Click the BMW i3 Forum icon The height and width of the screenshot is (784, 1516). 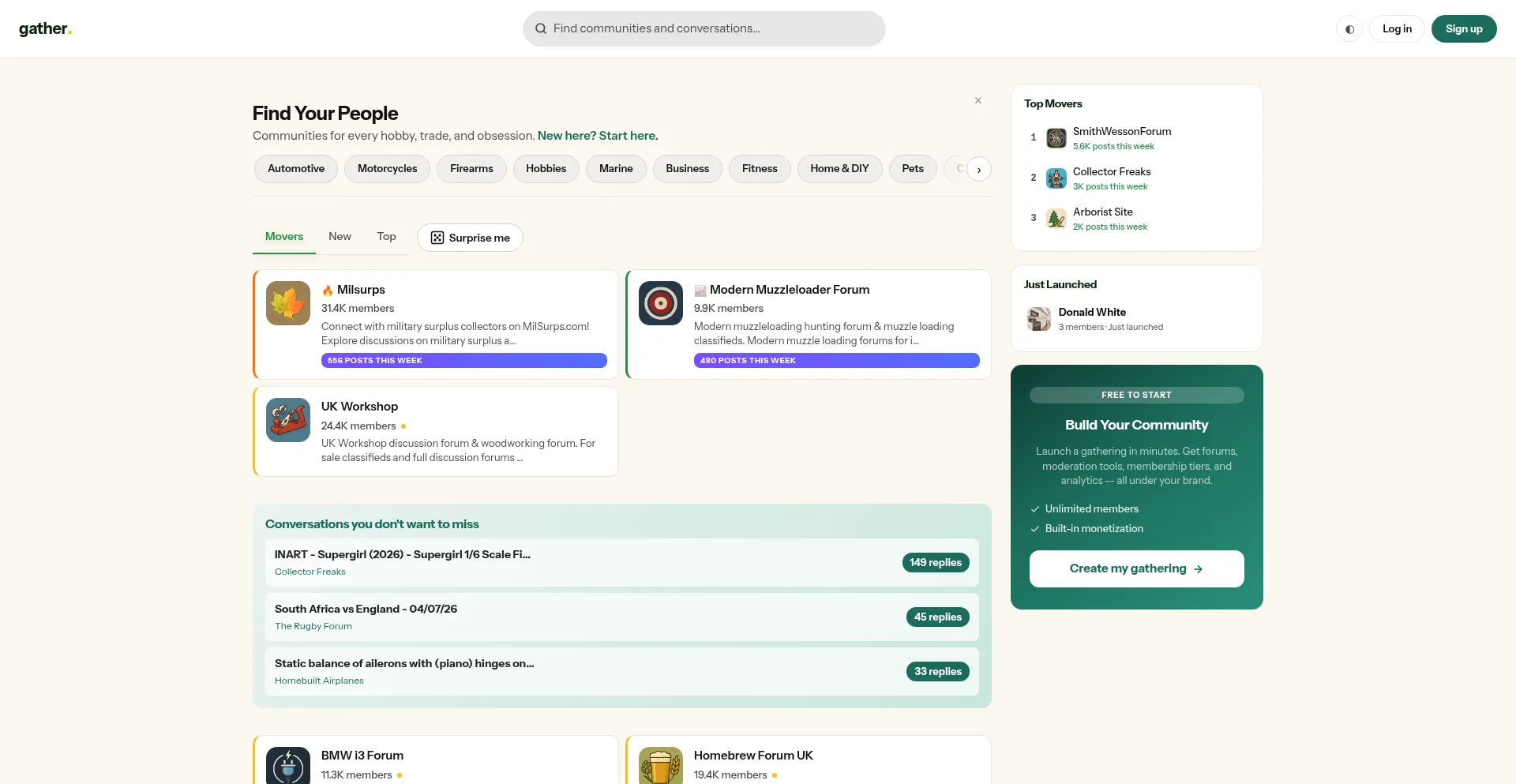pos(288,766)
